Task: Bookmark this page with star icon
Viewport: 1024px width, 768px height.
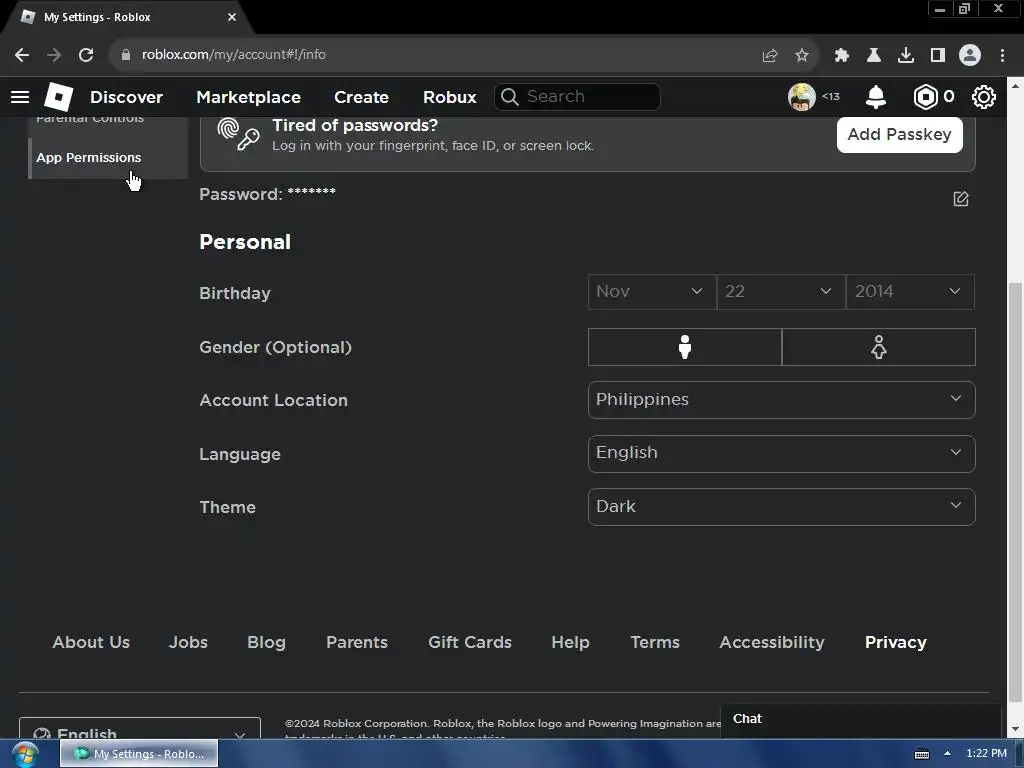Action: point(802,55)
